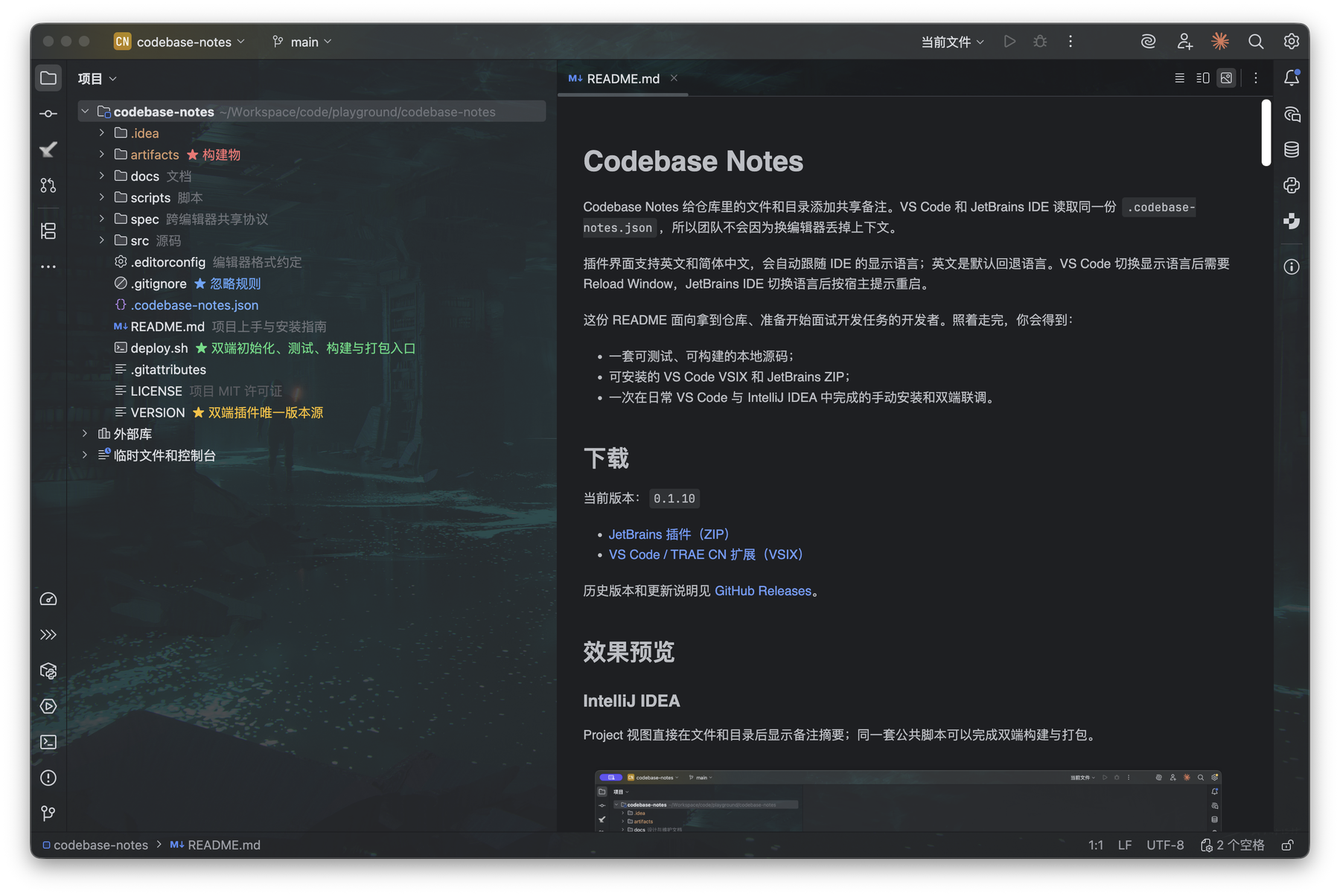The width and height of the screenshot is (1340, 896).
Task: Expand the scripts folder
Action: pyautogui.click(x=102, y=197)
